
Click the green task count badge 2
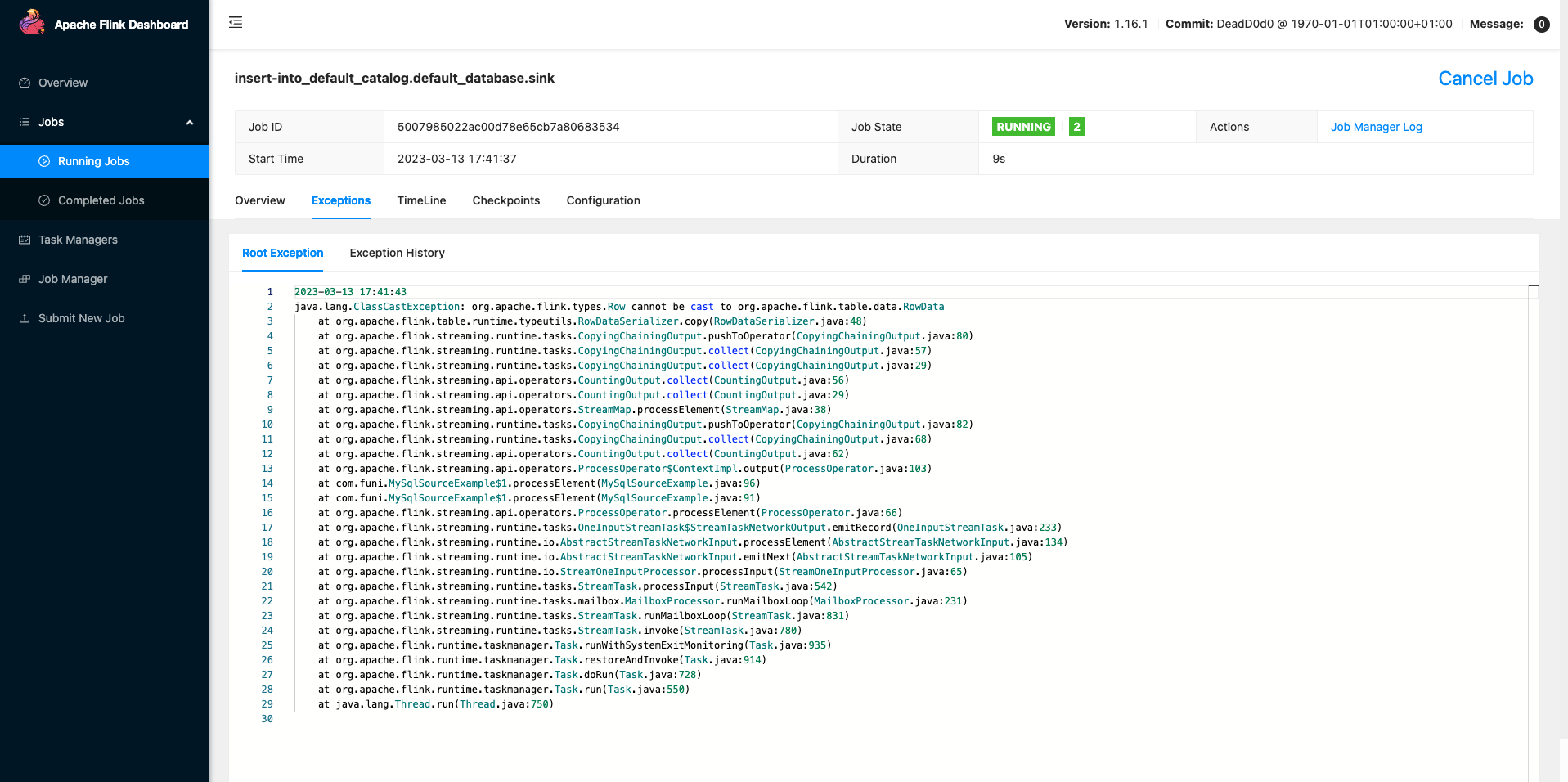point(1076,127)
